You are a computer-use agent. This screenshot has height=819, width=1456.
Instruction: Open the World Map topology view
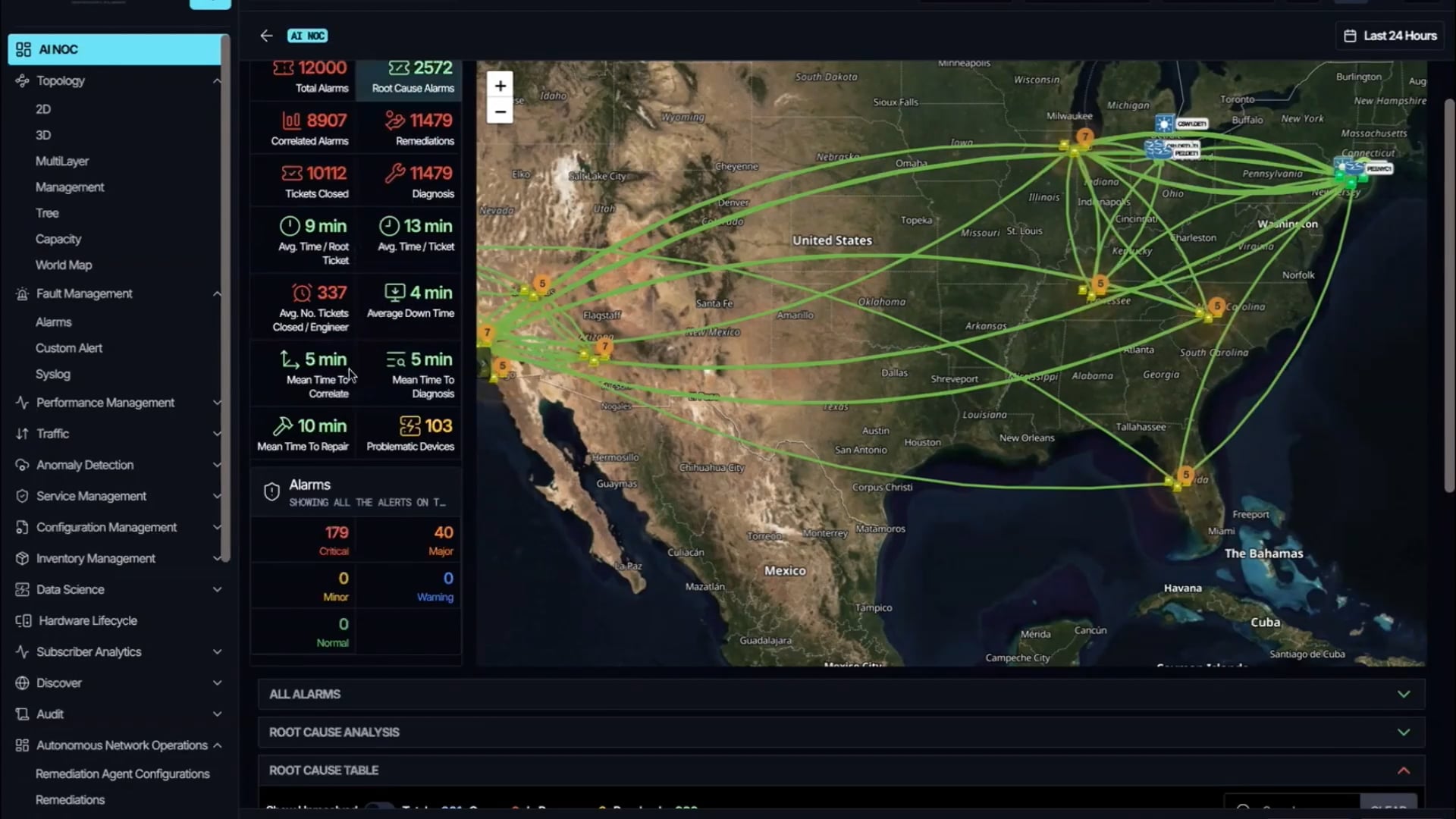(x=64, y=265)
